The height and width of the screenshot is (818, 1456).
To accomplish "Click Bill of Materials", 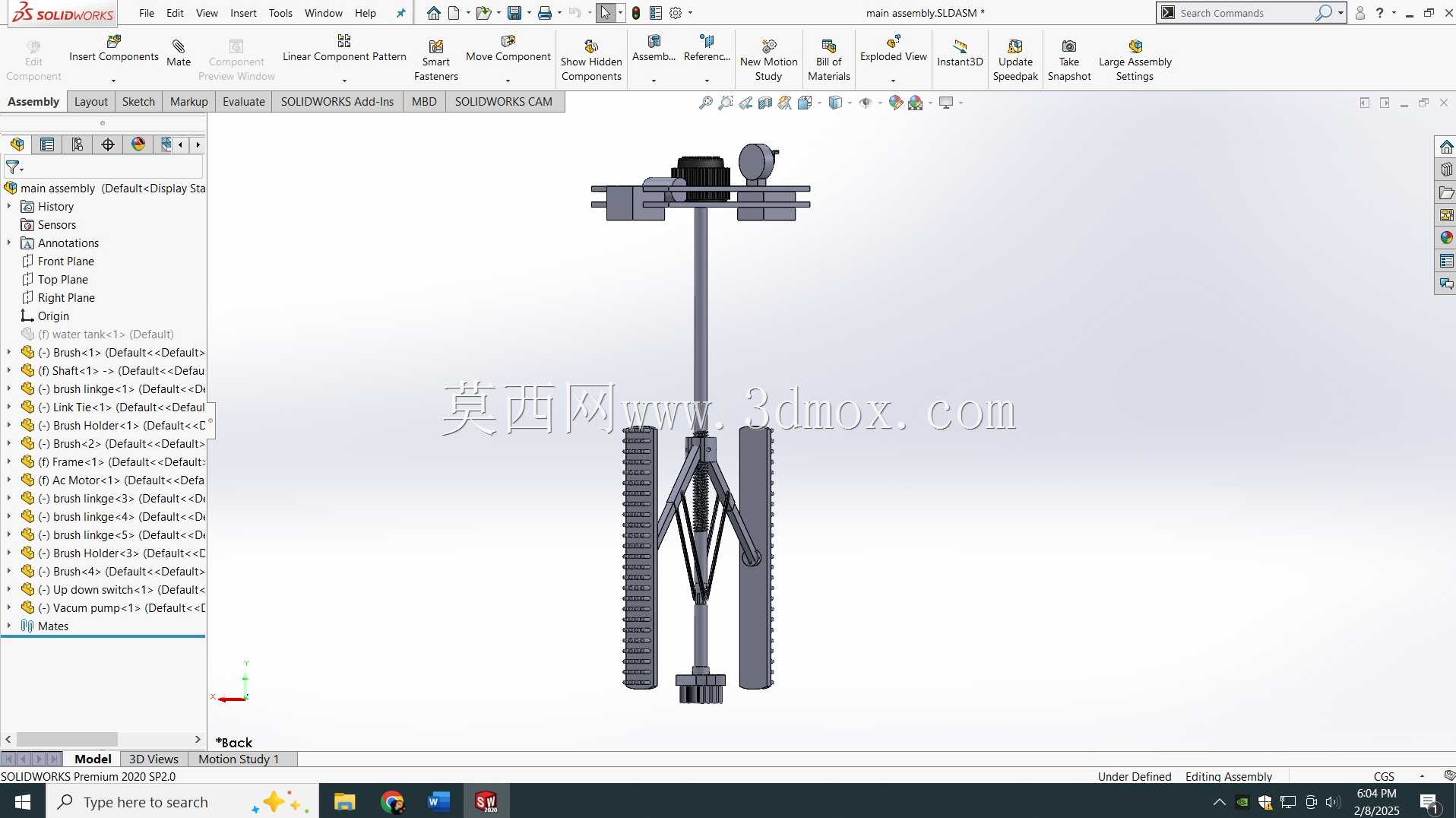I will 828,60.
